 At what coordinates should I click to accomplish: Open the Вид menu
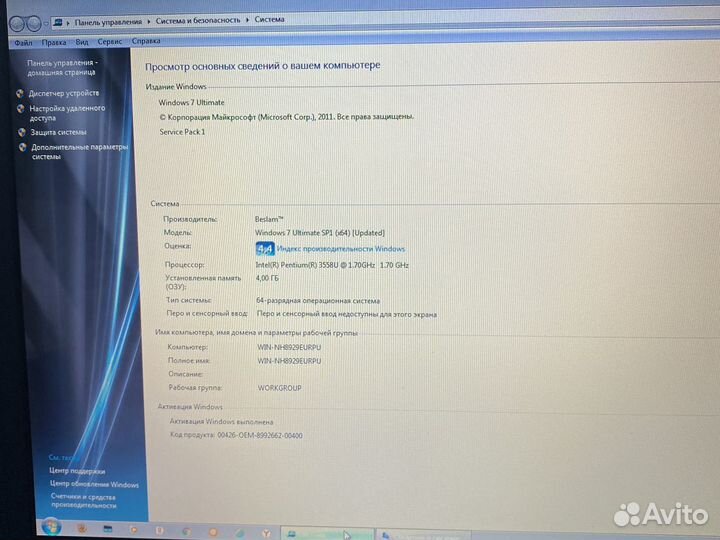click(x=82, y=42)
